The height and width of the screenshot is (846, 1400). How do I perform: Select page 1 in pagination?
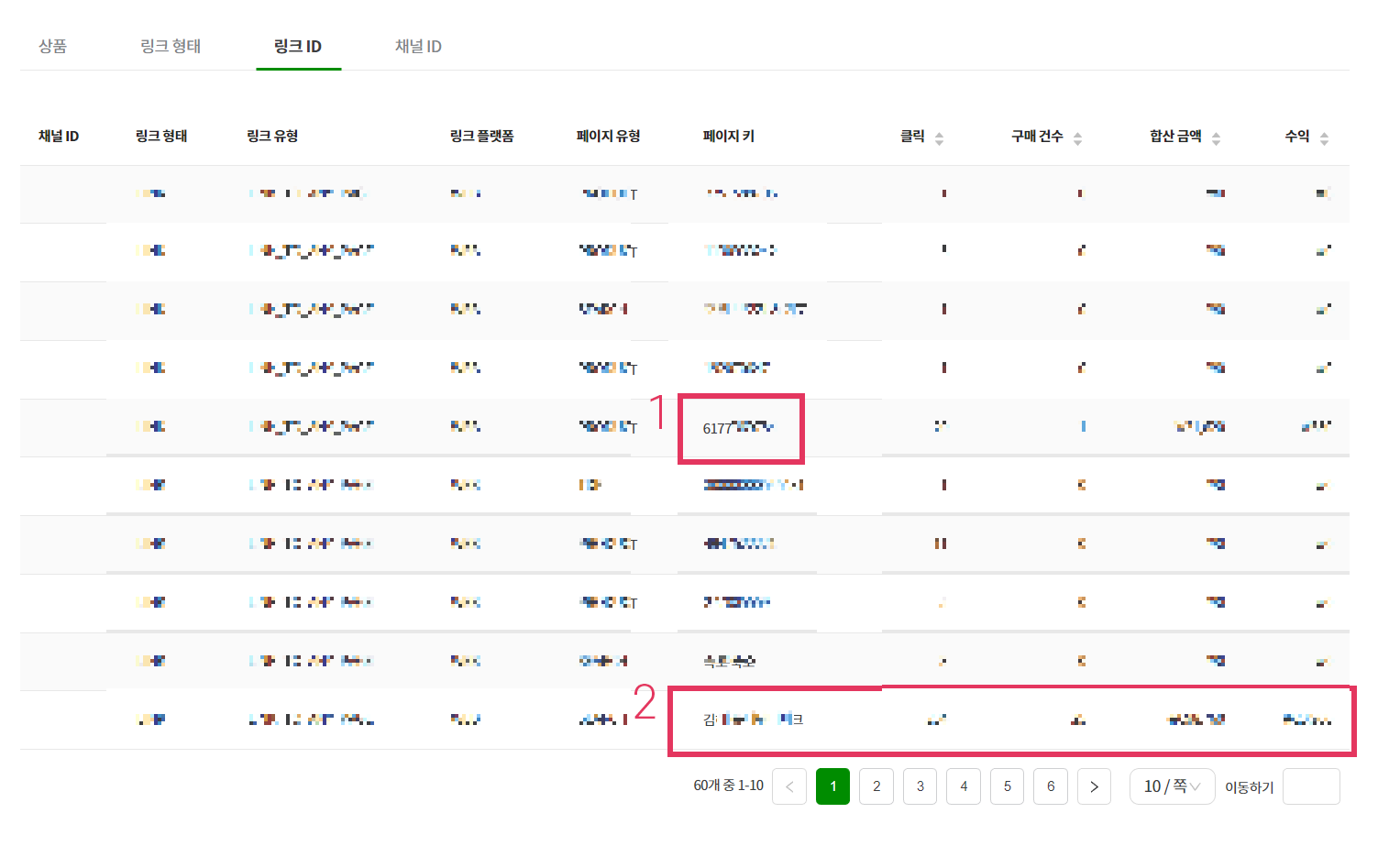pyautogui.click(x=832, y=786)
